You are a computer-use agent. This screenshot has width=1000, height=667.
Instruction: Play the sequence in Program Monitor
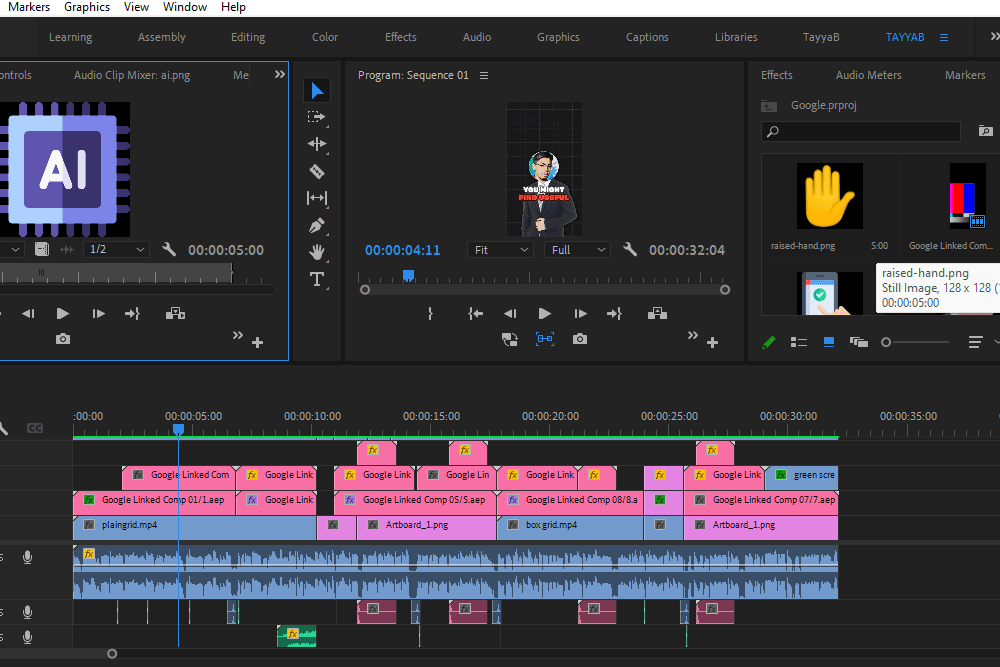(545, 313)
